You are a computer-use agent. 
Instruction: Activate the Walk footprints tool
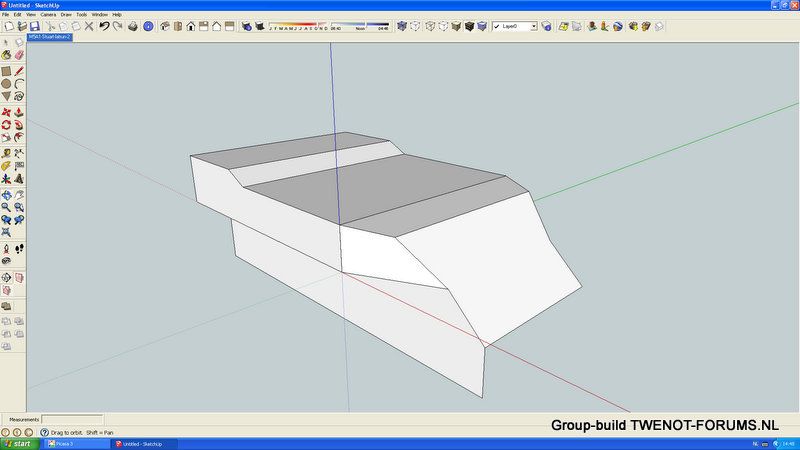[x=19, y=249]
